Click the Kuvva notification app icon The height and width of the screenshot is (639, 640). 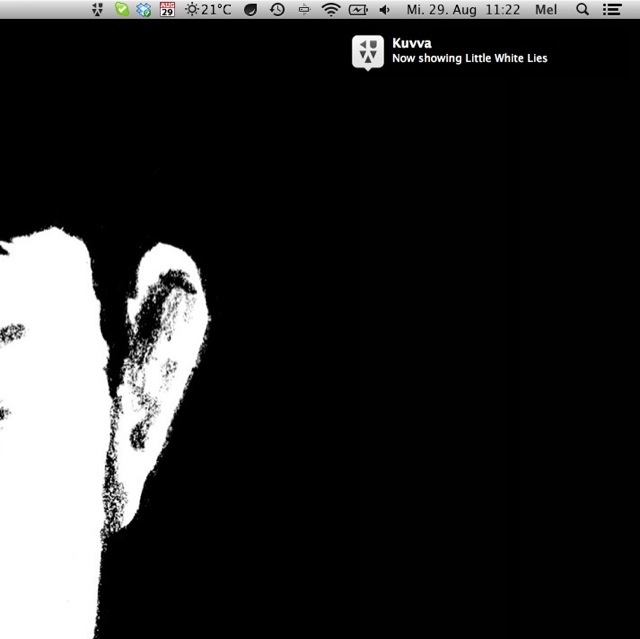pyautogui.click(x=368, y=52)
